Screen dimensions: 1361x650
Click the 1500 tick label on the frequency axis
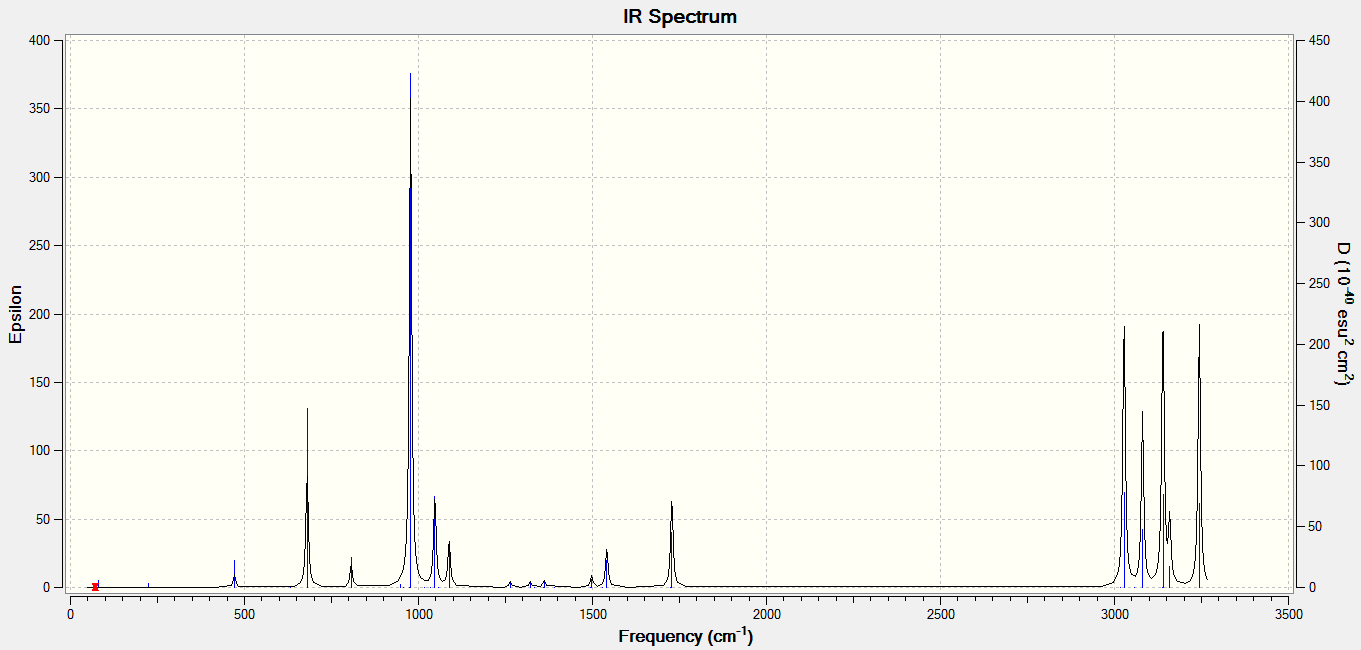[x=592, y=613]
